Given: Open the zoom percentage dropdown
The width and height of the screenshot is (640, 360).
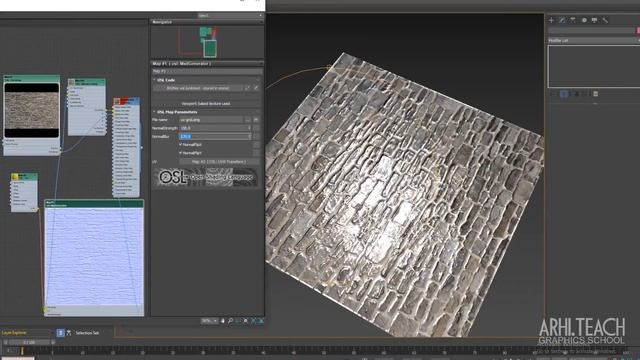Looking at the screenshot, I should (209, 321).
